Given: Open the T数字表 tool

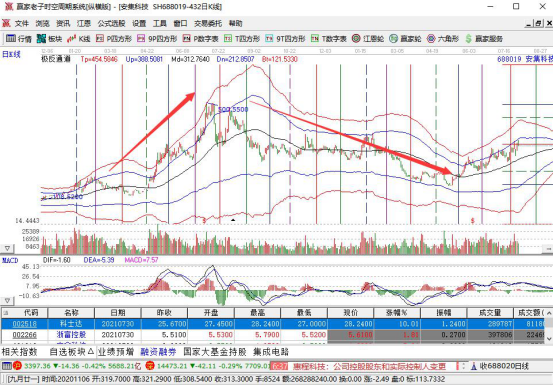Looking at the screenshot, I should [329, 38].
